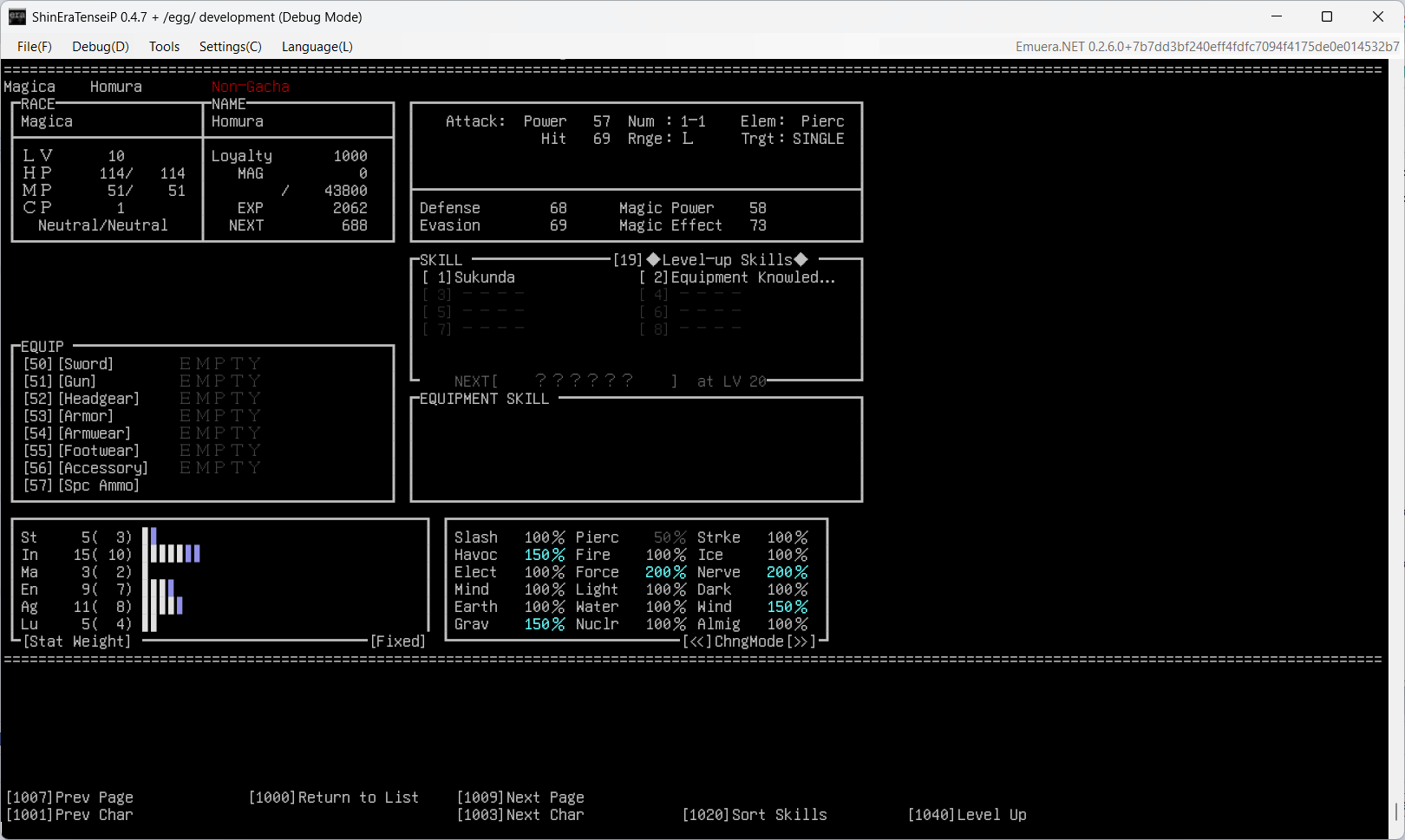Open the Language(L) menu
Screen dimensions: 1405x840
317,47
